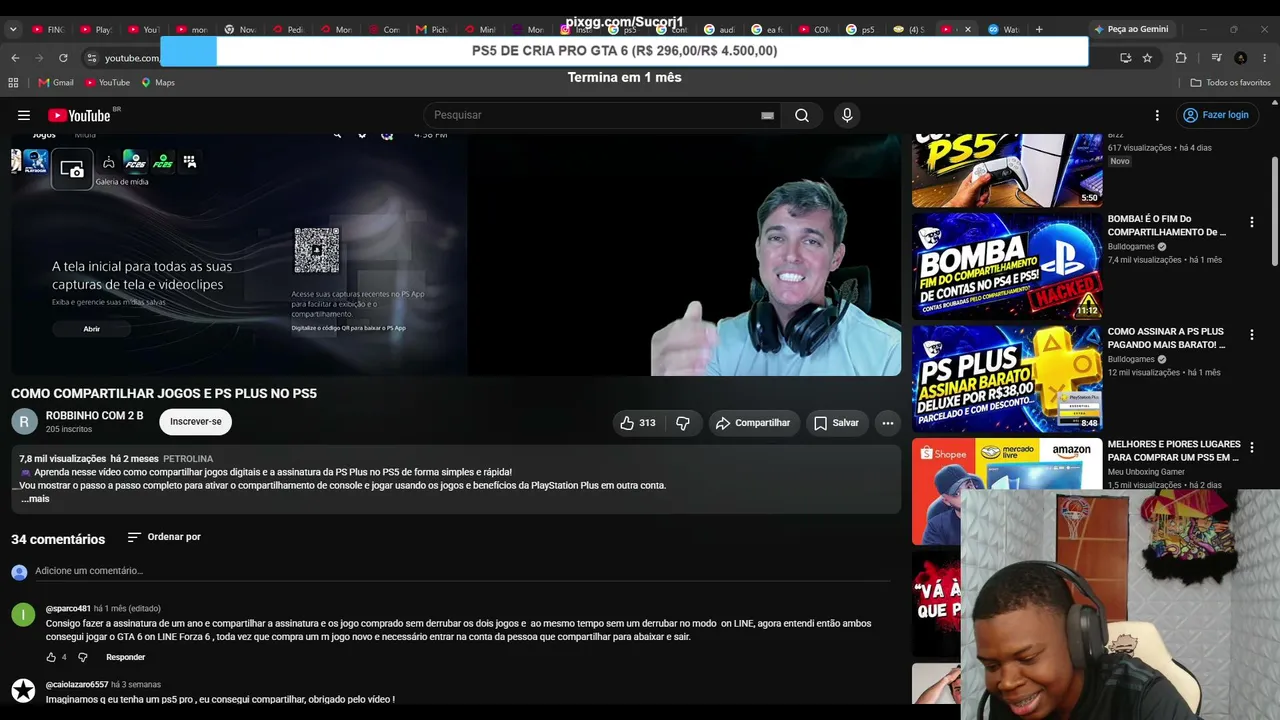1280x720 pixels.
Task: Open Meu Unboxing Gamer channel
Action: 1146,472
